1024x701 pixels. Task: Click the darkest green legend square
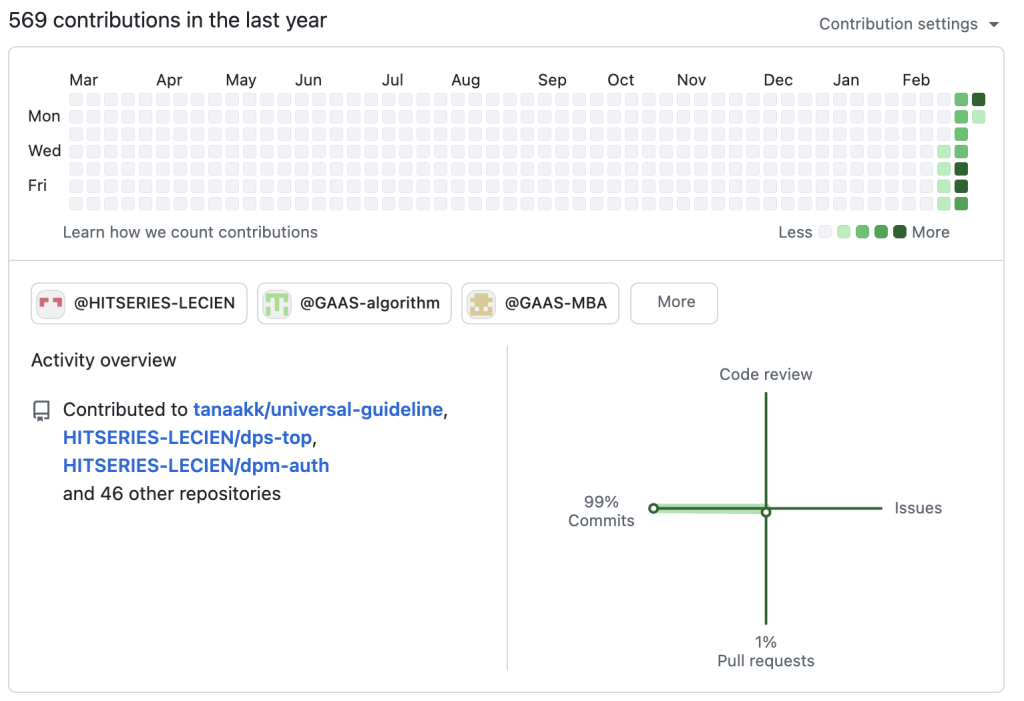coord(900,232)
